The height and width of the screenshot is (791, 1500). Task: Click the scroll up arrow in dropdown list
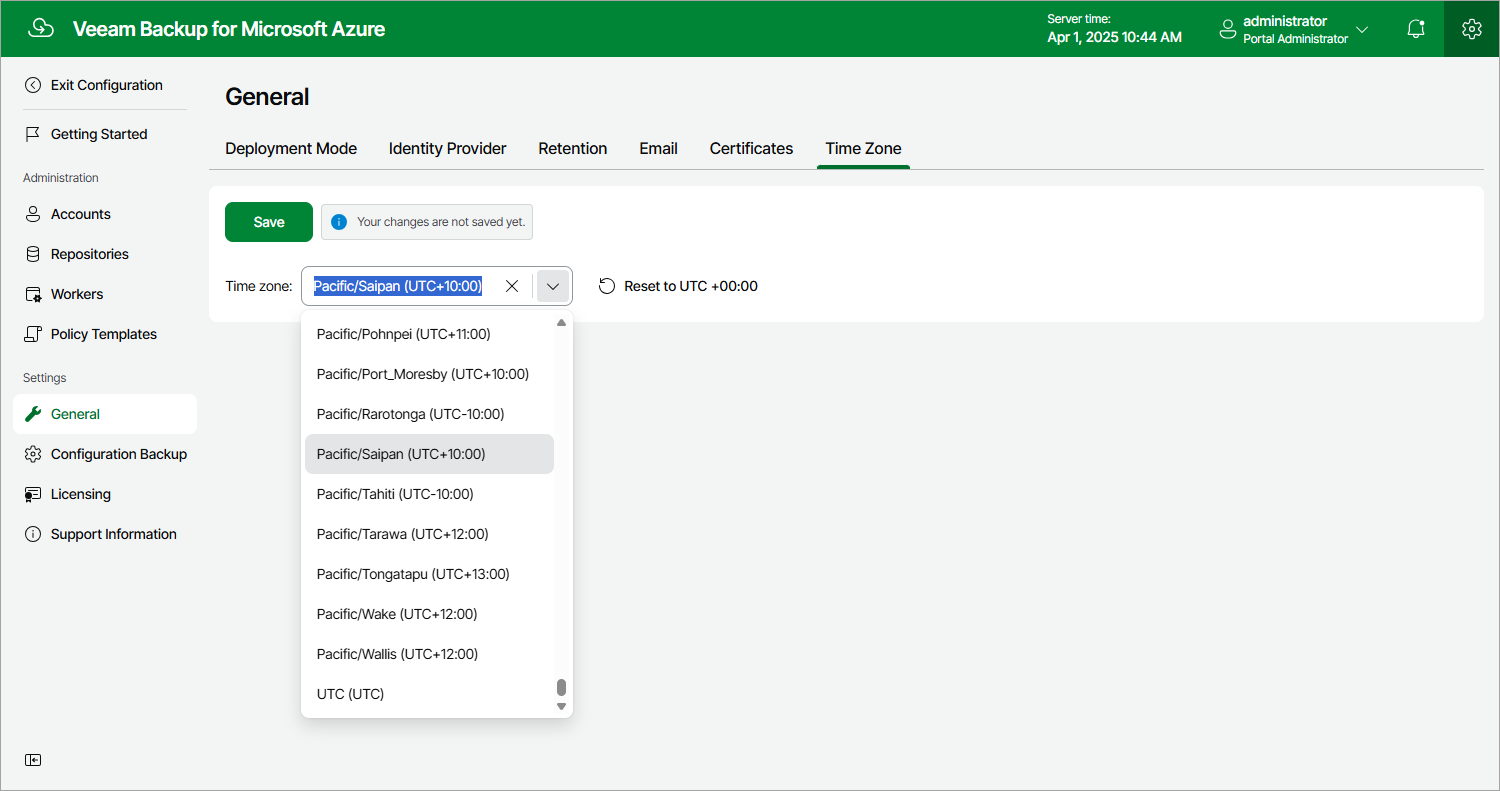point(561,322)
